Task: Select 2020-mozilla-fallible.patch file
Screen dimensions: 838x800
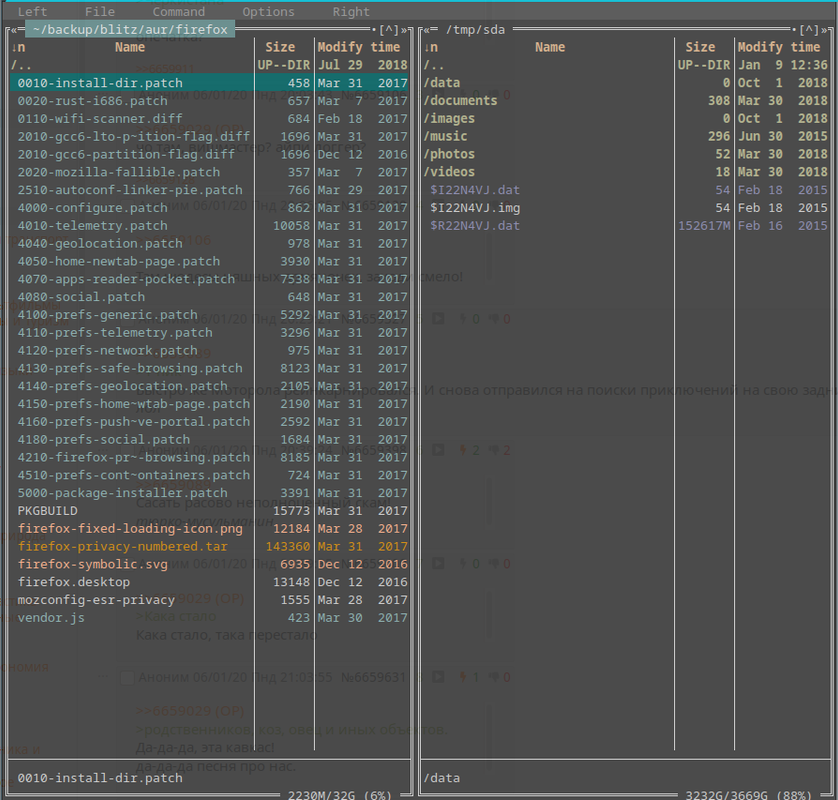Action: pos(209,172)
